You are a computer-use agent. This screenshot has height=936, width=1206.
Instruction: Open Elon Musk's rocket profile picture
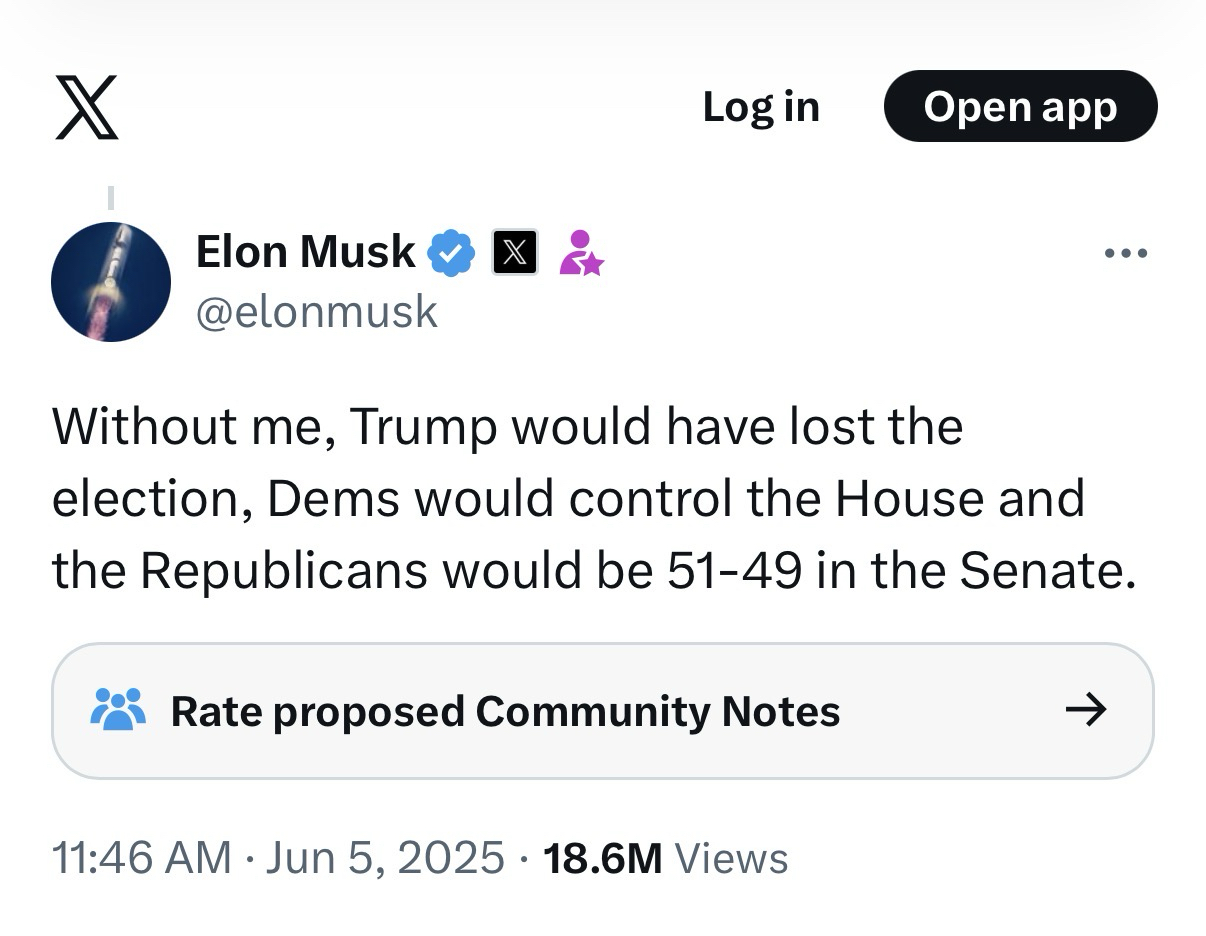pos(111,282)
